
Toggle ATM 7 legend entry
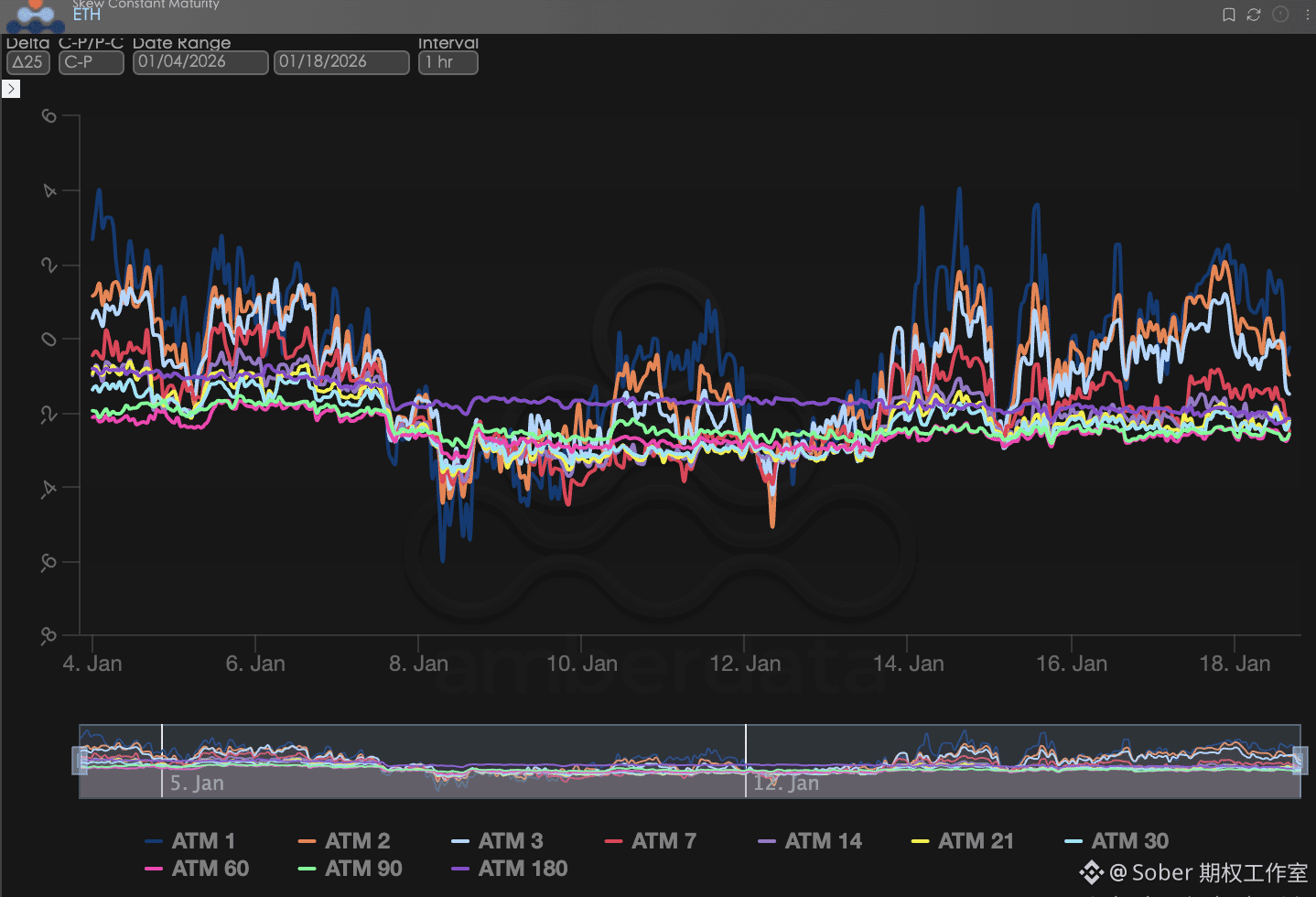coord(651,841)
